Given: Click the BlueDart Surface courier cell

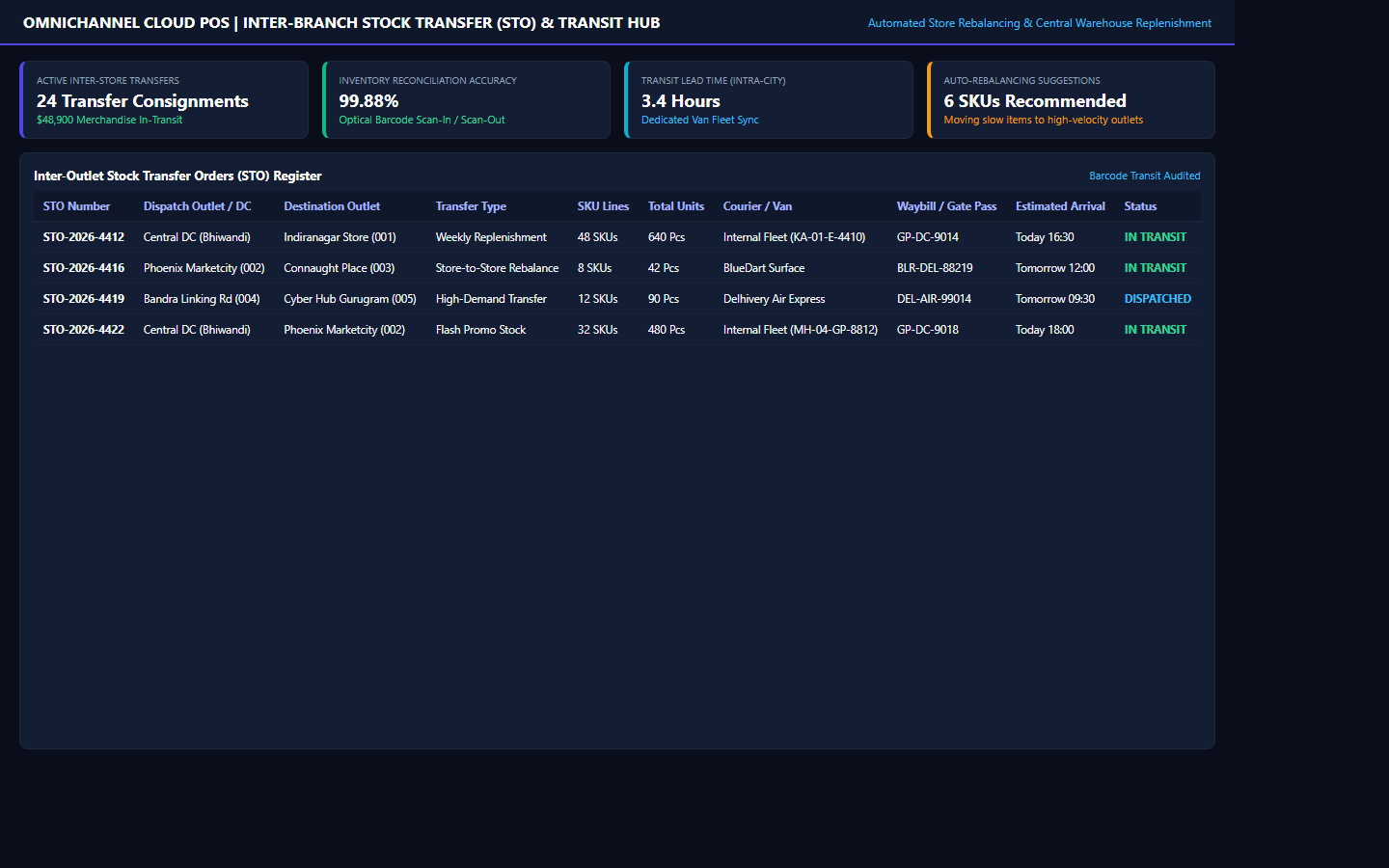Looking at the screenshot, I should tap(764, 268).
